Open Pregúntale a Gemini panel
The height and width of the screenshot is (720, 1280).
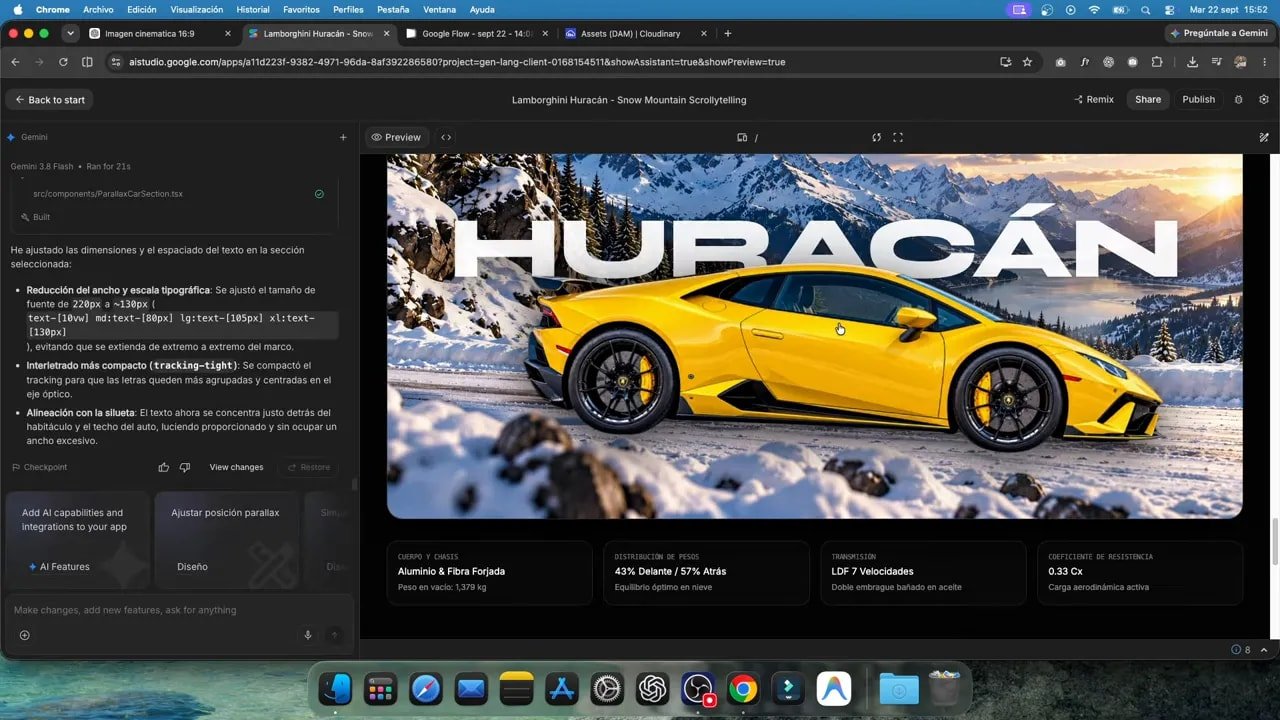(1219, 33)
